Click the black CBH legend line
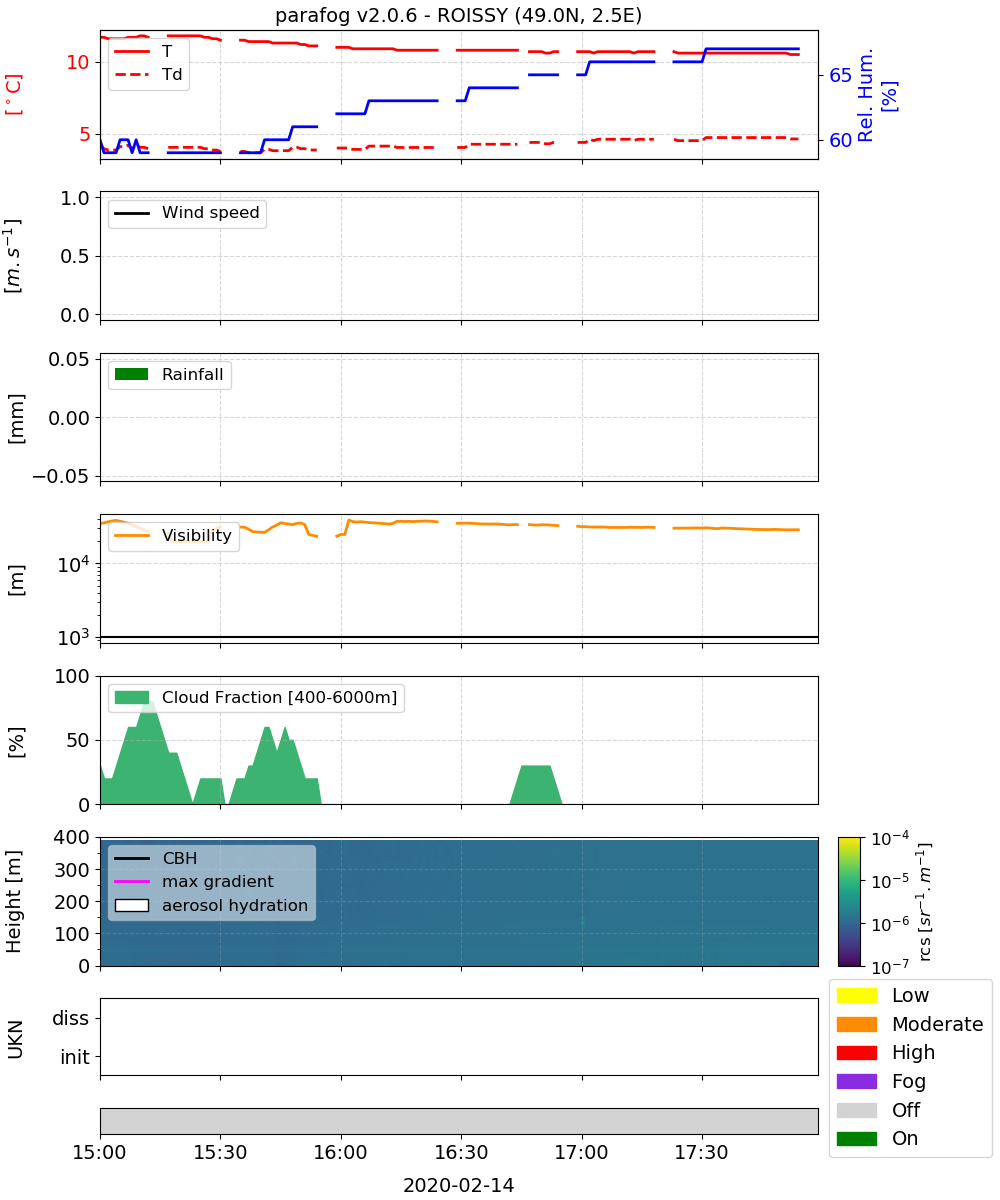1000x1200 pixels. click(x=132, y=858)
